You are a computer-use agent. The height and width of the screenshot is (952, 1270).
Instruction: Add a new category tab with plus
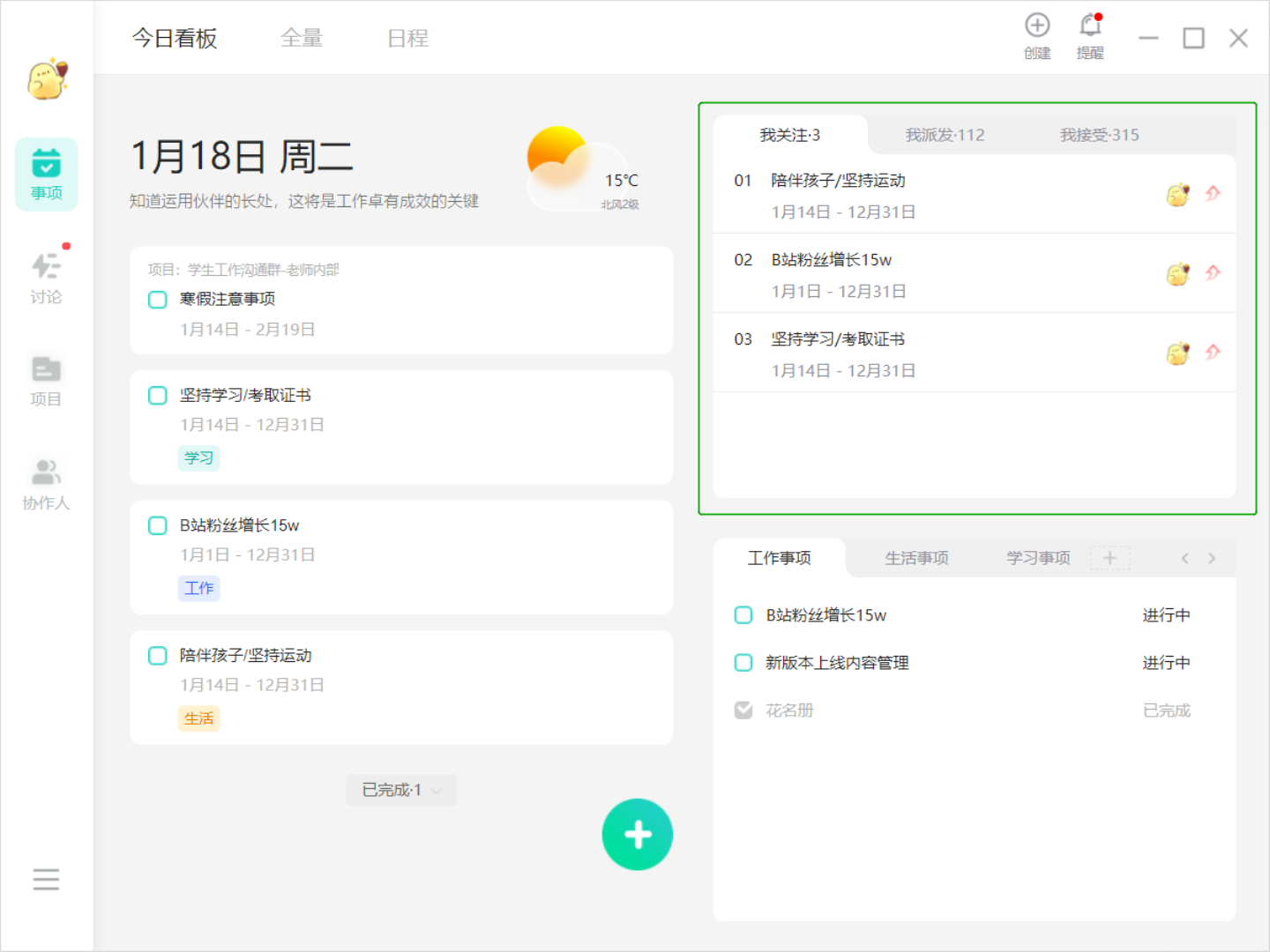(x=1109, y=558)
